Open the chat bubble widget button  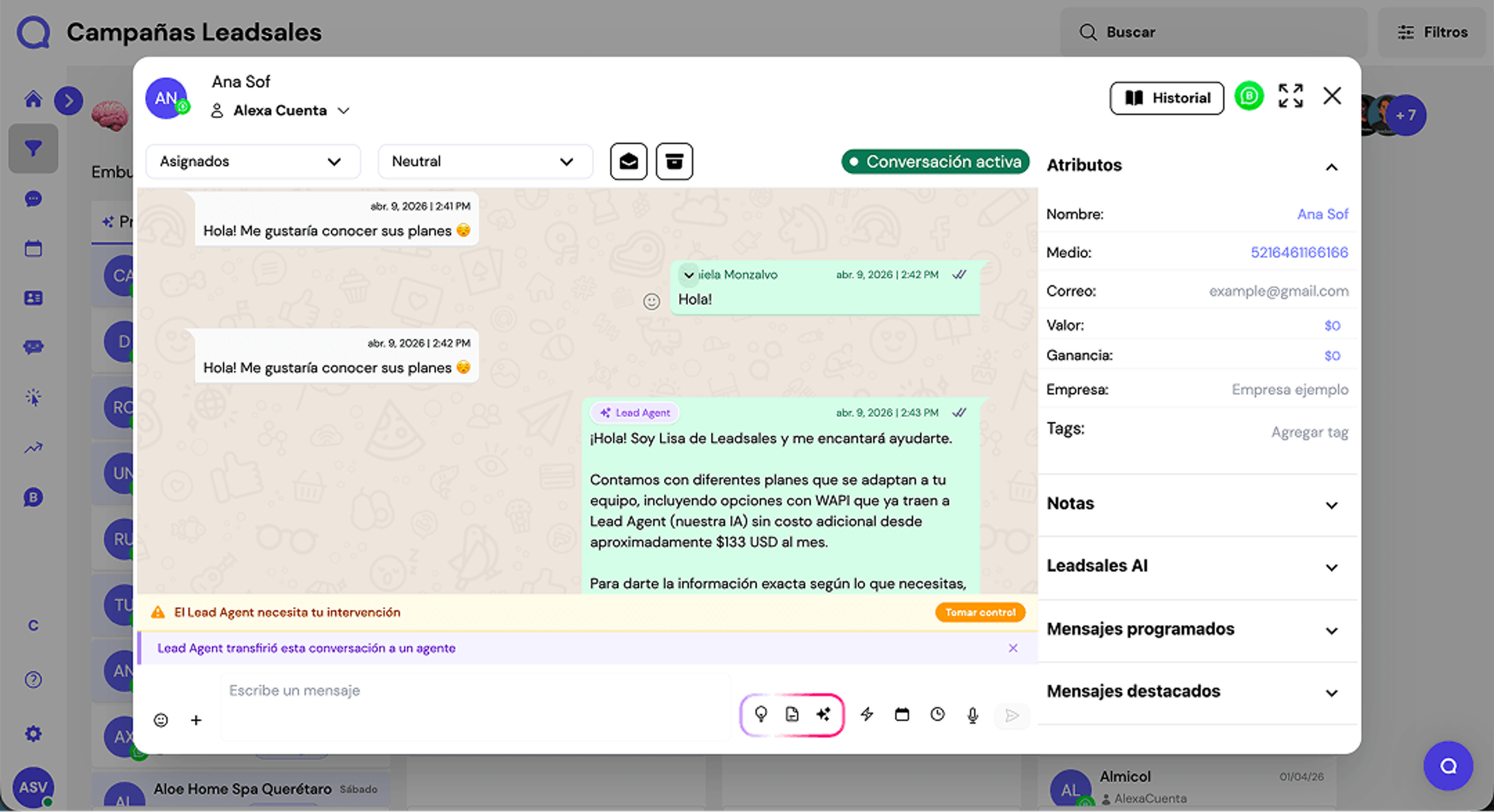point(1448,766)
